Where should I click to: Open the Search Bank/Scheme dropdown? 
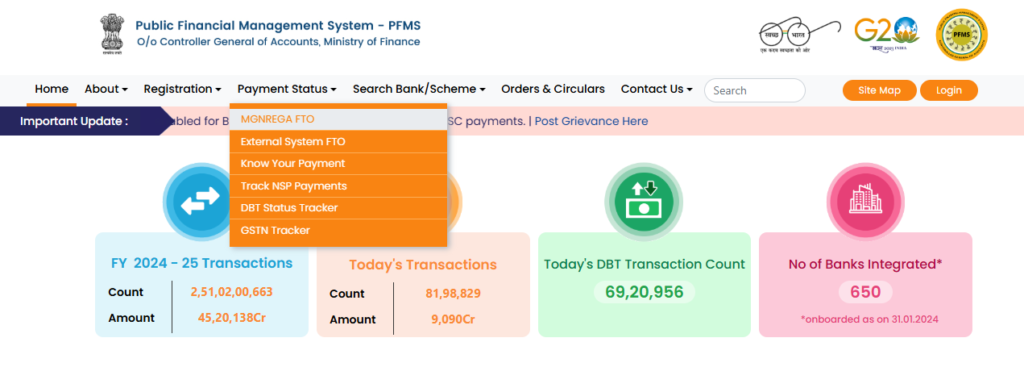[x=419, y=89]
